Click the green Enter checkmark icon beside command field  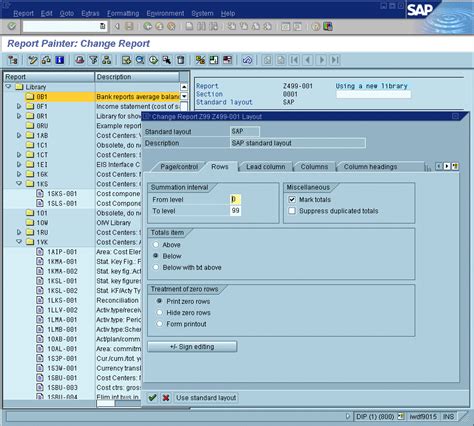12,26
